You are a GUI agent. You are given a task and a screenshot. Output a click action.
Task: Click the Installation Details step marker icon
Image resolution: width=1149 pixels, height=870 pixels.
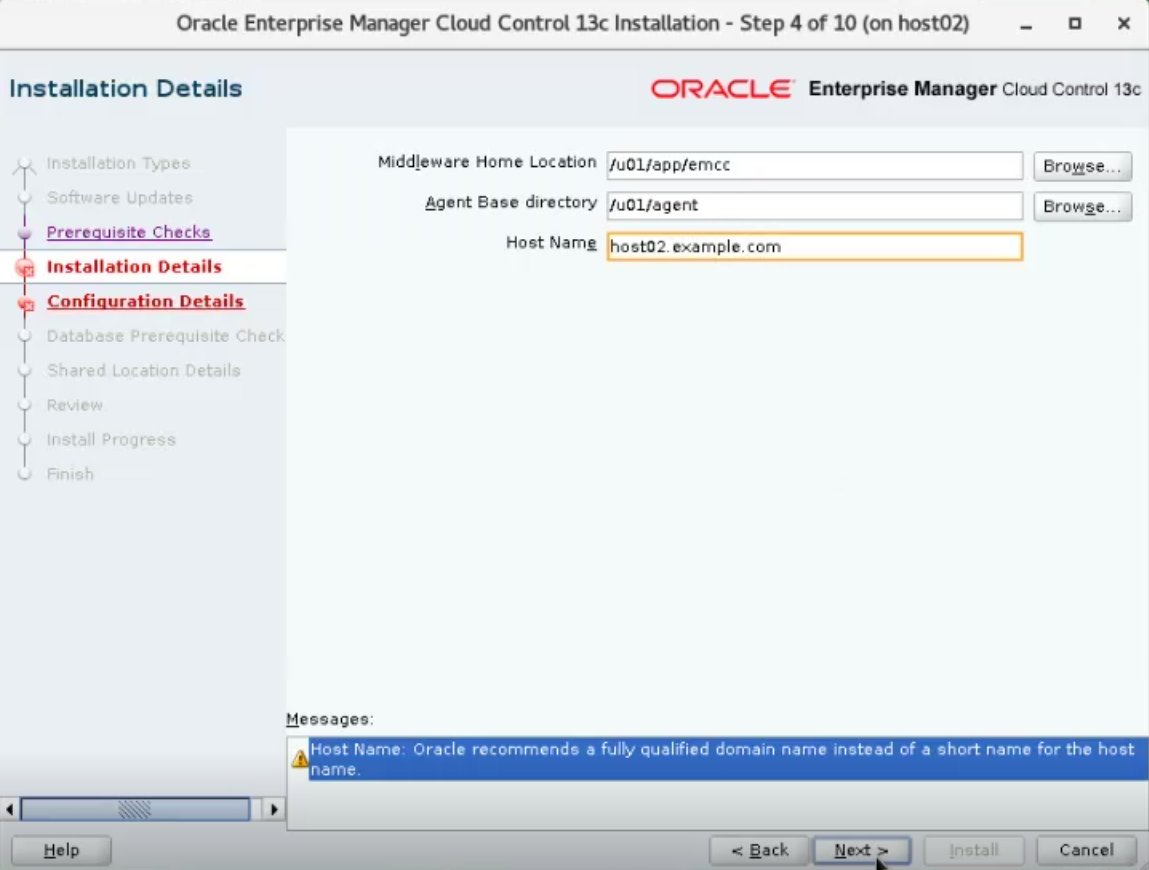pyautogui.click(x=25, y=268)
